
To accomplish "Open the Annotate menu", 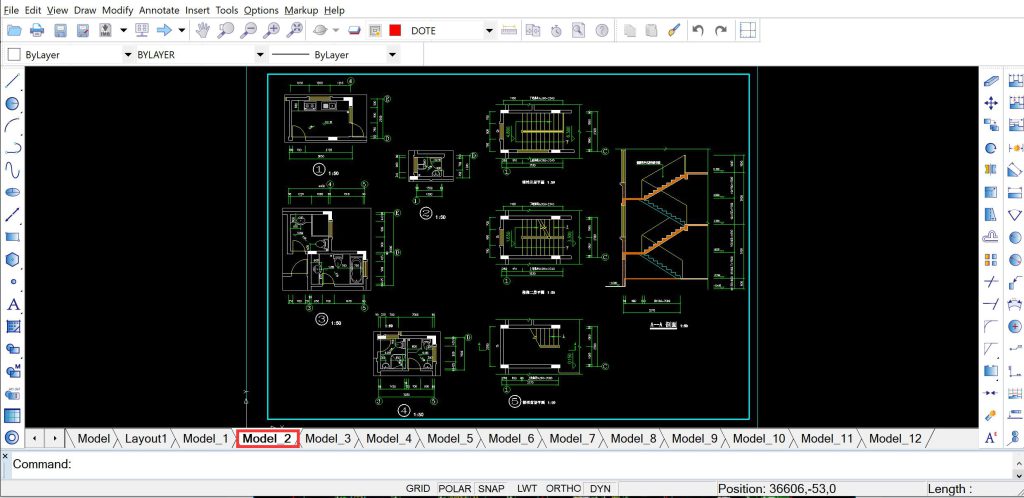I will pos(159,10).
